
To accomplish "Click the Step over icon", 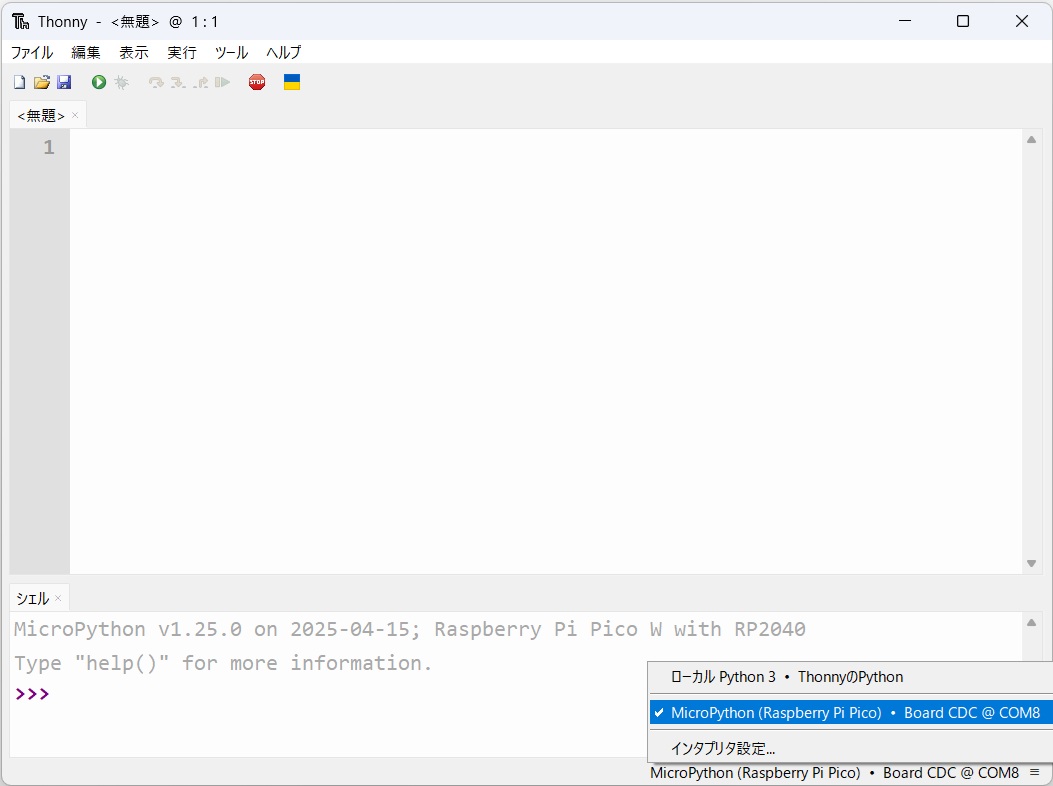I will pos(155,83).
